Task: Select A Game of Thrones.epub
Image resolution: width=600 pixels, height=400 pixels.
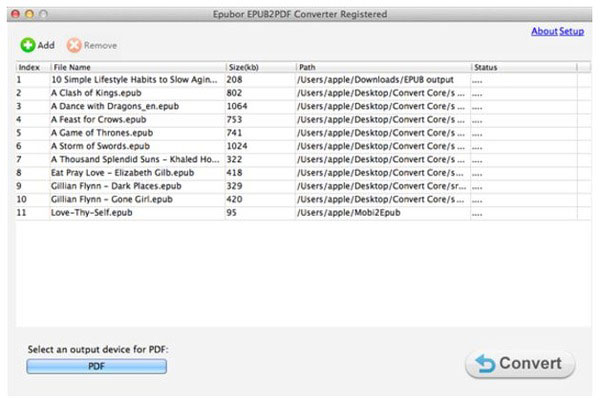Action: (102, 133)
